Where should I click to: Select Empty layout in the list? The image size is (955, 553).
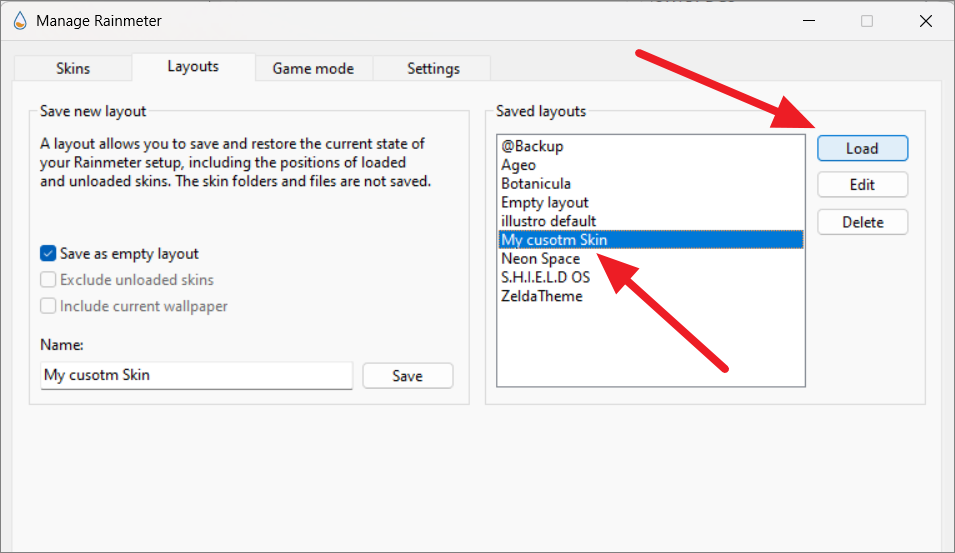tap(651, 202)
